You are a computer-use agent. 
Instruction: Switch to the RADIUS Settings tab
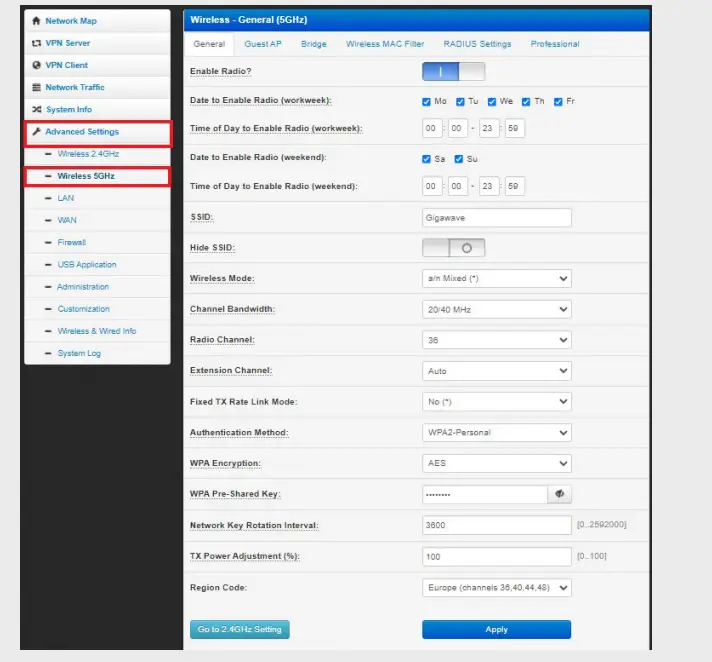coord(477,44)
